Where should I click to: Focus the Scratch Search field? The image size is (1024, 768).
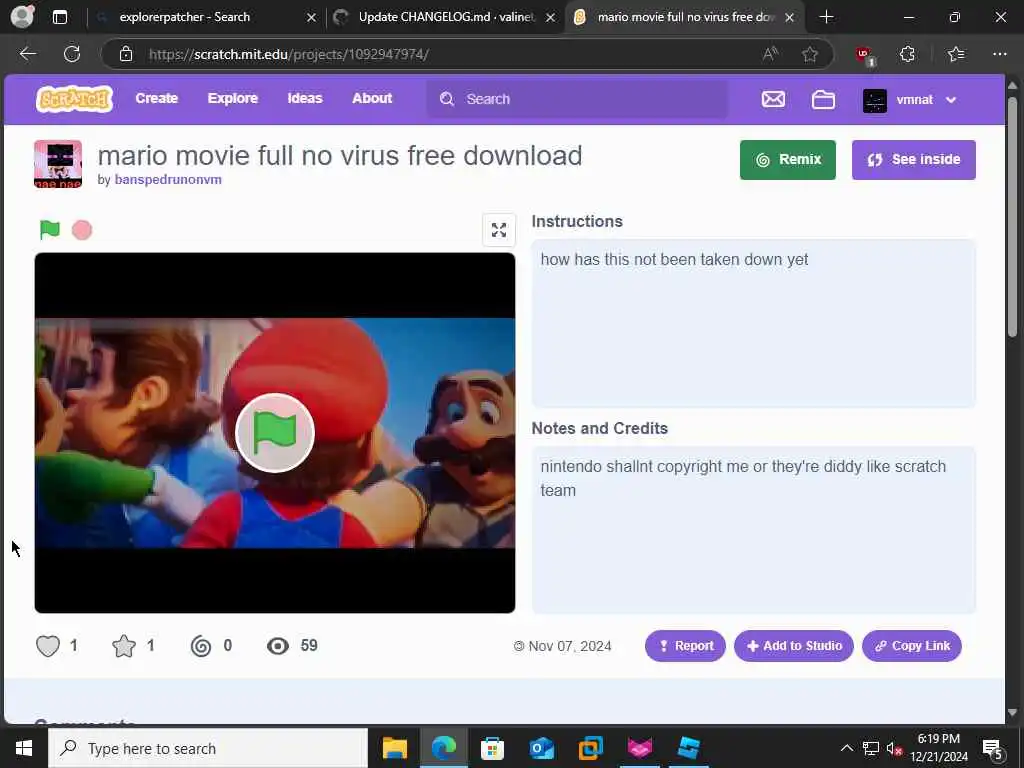[x=577, y=99]
